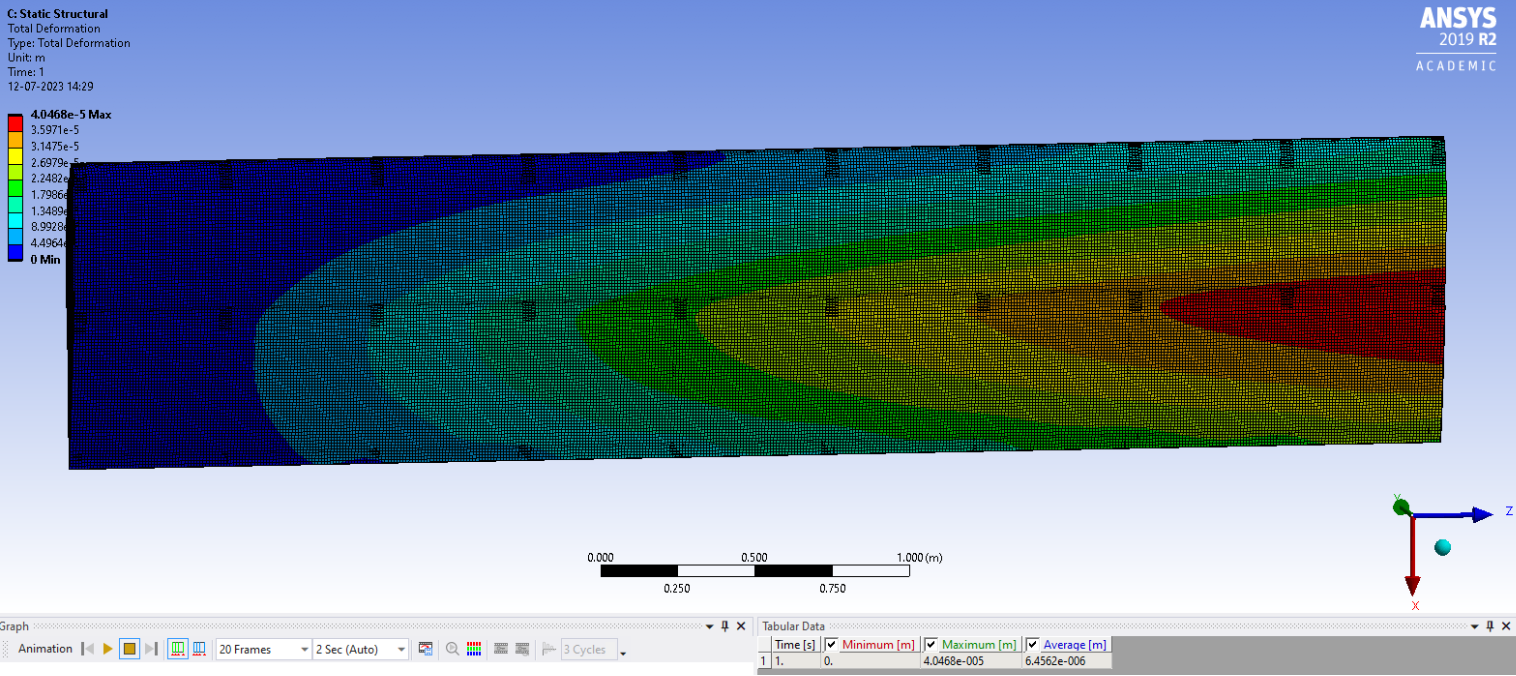1516x676 pixels.
Task: Select distributed frames animation mode icon
Action: tap(178, 649)
